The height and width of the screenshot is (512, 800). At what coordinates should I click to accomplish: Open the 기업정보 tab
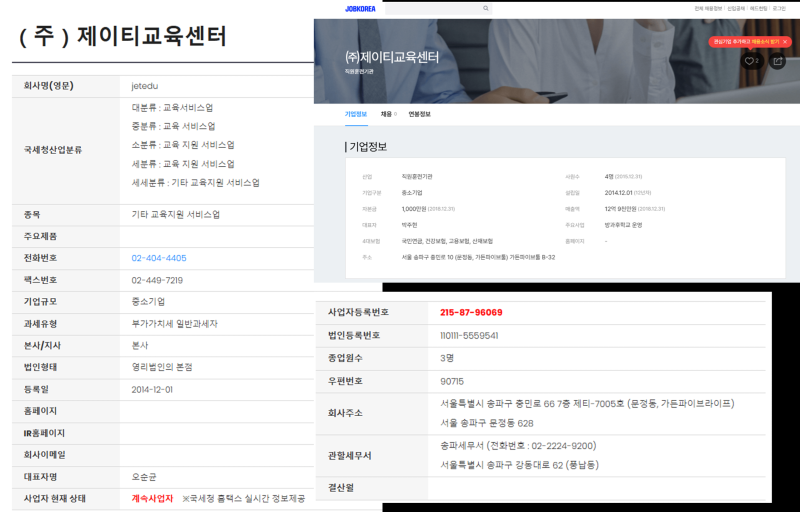click(x=356, y=114)
